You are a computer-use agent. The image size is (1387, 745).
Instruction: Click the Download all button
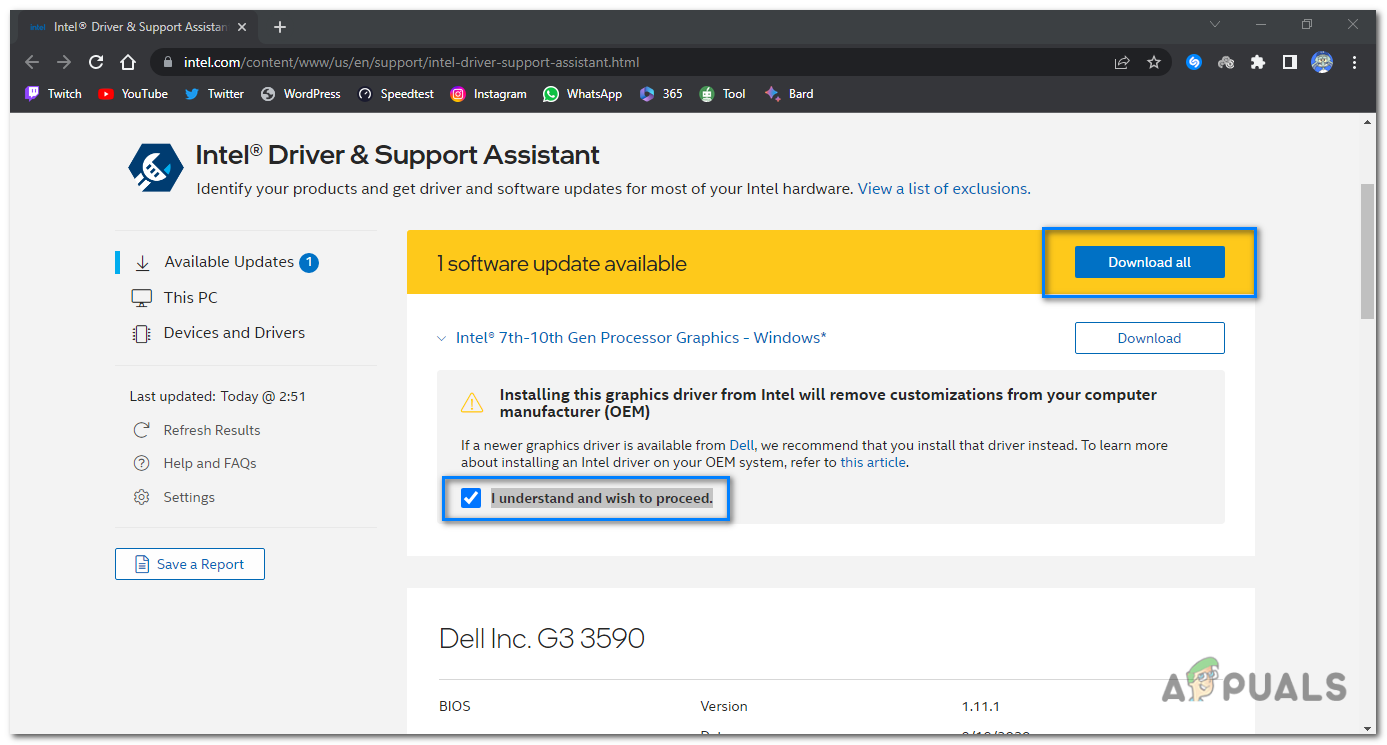coord(1149,262)
